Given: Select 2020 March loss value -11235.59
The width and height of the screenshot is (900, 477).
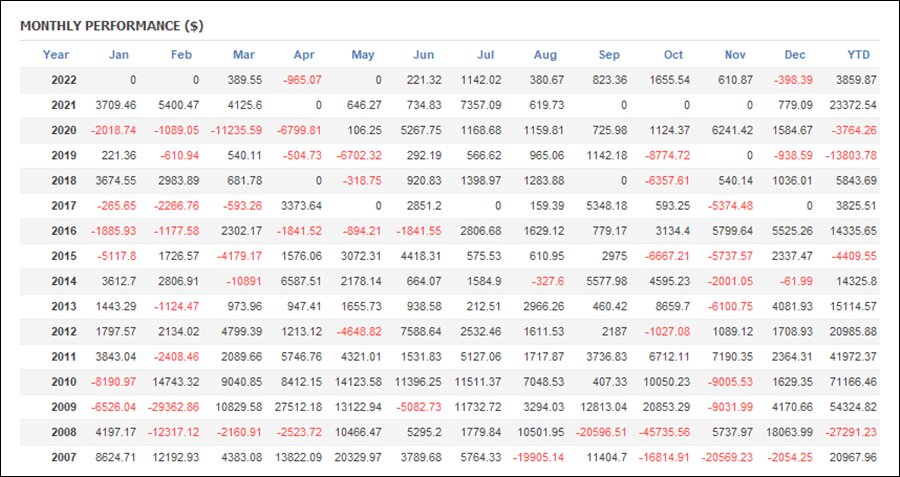Looking at the screenshot, I should coord(235,131).
